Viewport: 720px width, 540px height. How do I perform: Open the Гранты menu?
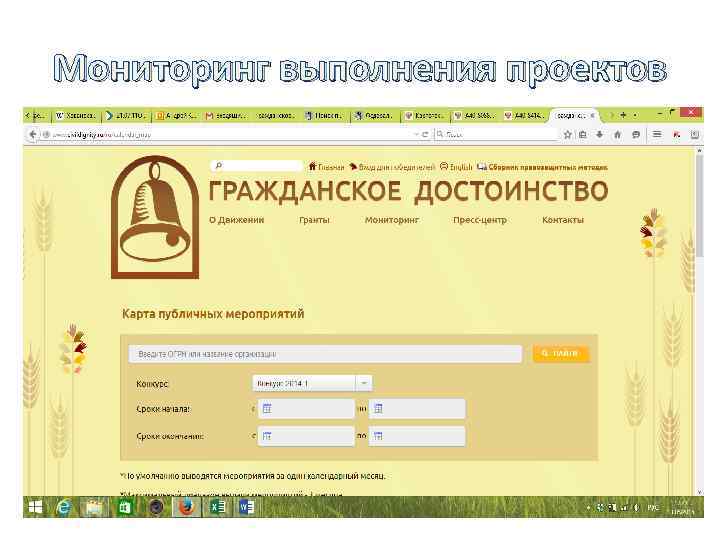(314, 220)
